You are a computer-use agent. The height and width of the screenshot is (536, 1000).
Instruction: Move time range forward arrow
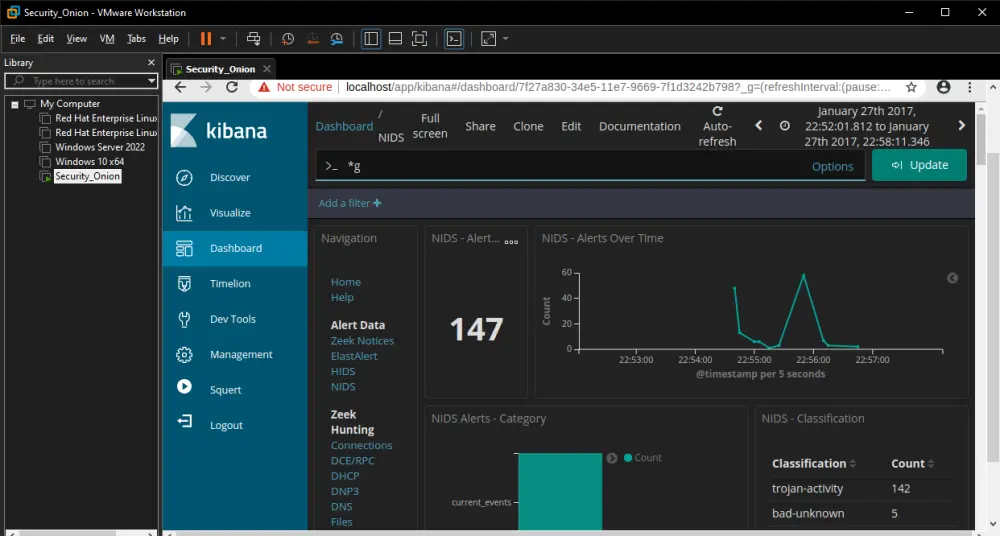(961, 126)
